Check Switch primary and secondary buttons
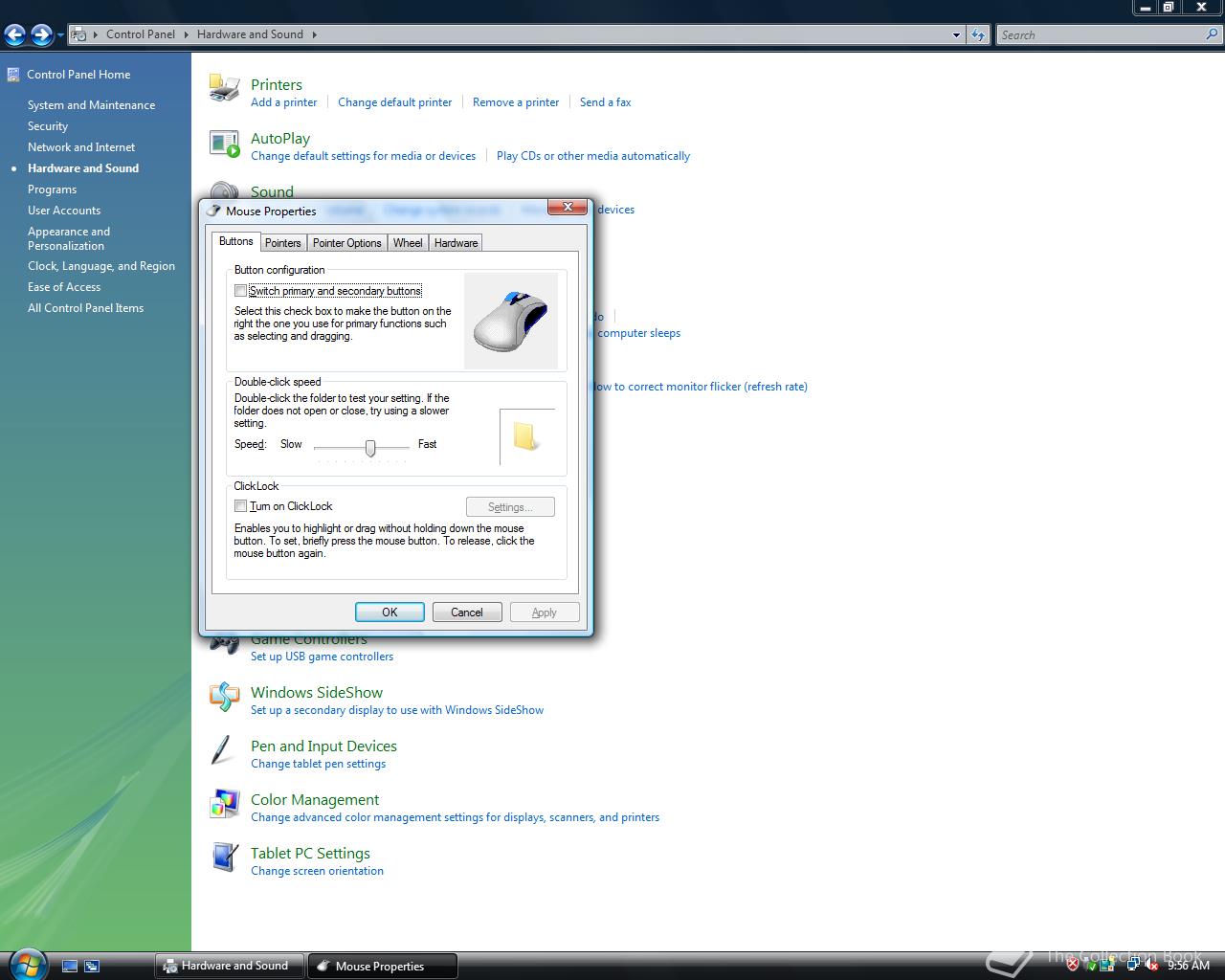The image size is (1225, 980). [x=240, y=291]
